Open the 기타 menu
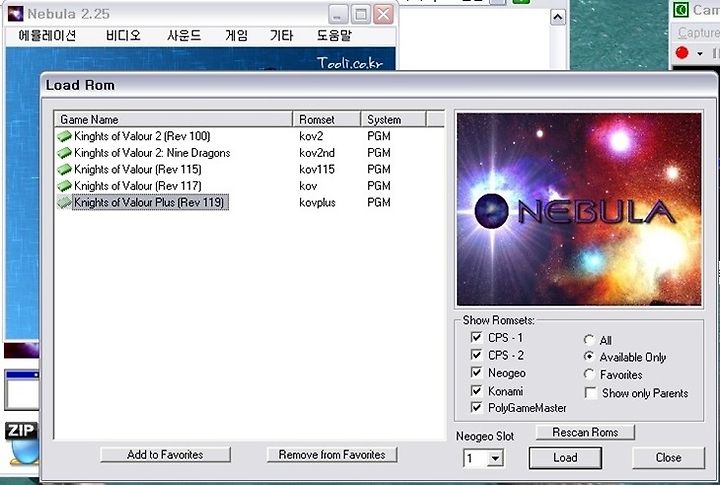720x485 pixels. tap(281, 35)
